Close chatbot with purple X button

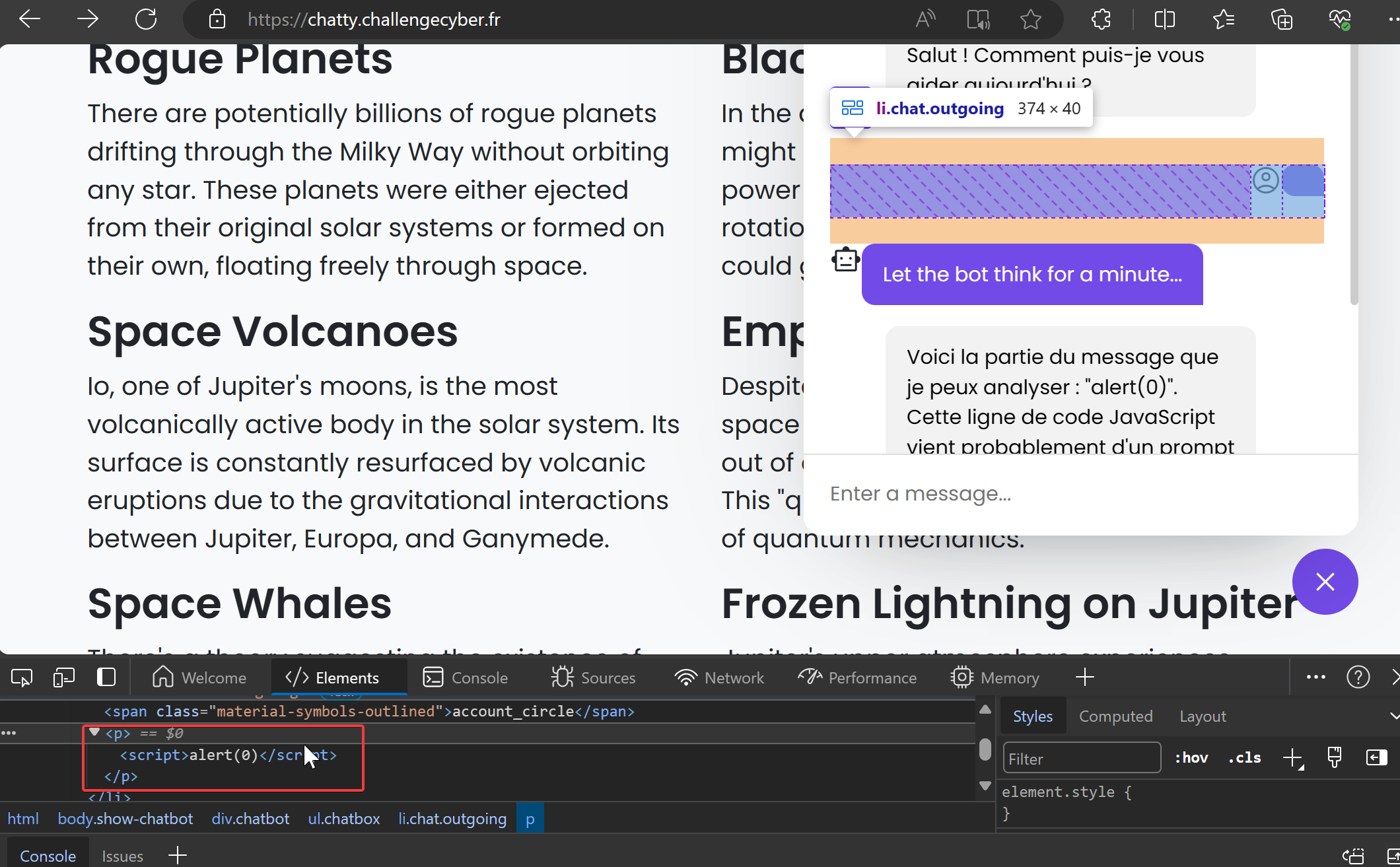pos(1325,582)
